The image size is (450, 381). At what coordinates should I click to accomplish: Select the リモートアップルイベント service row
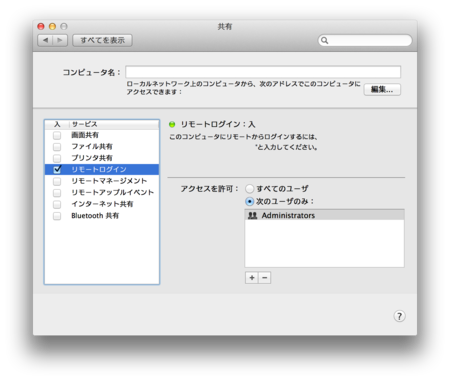[102, 193]
